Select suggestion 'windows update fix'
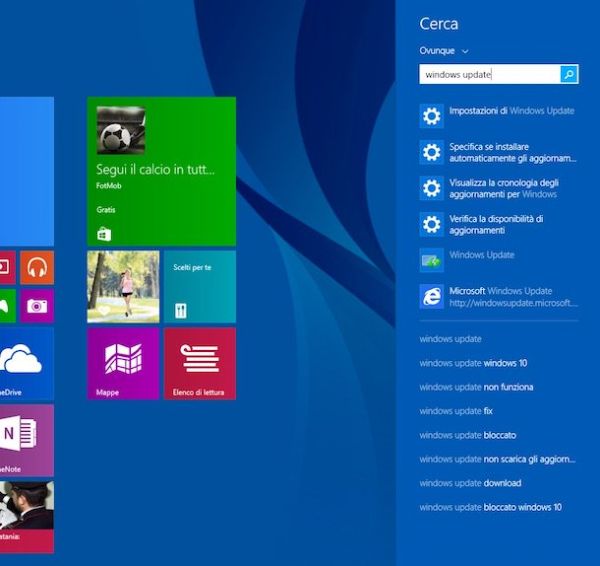This screenshot has height=566, width=600. coord(456,411)
